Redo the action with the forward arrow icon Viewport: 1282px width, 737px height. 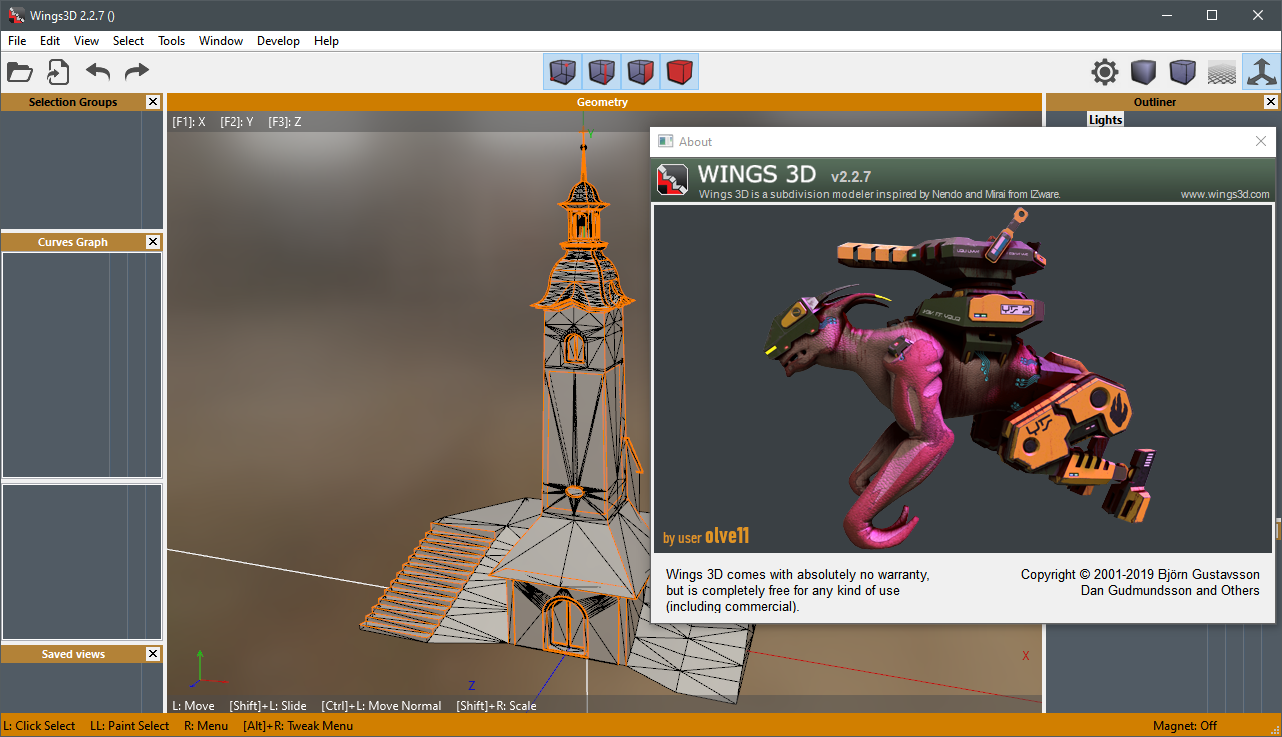coord(136,72)
